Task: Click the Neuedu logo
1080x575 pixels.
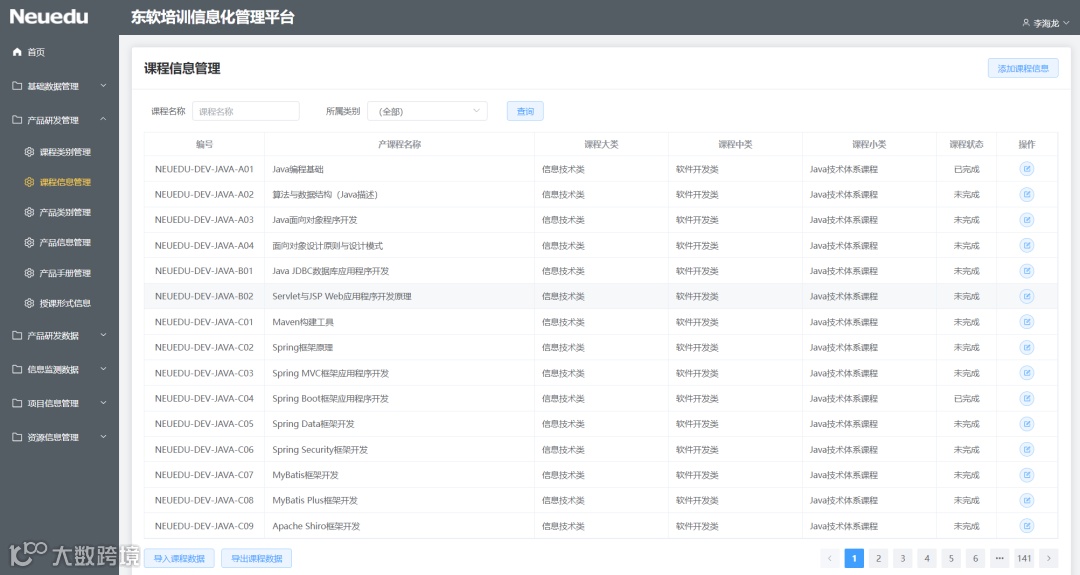Action: pos(49,17)
